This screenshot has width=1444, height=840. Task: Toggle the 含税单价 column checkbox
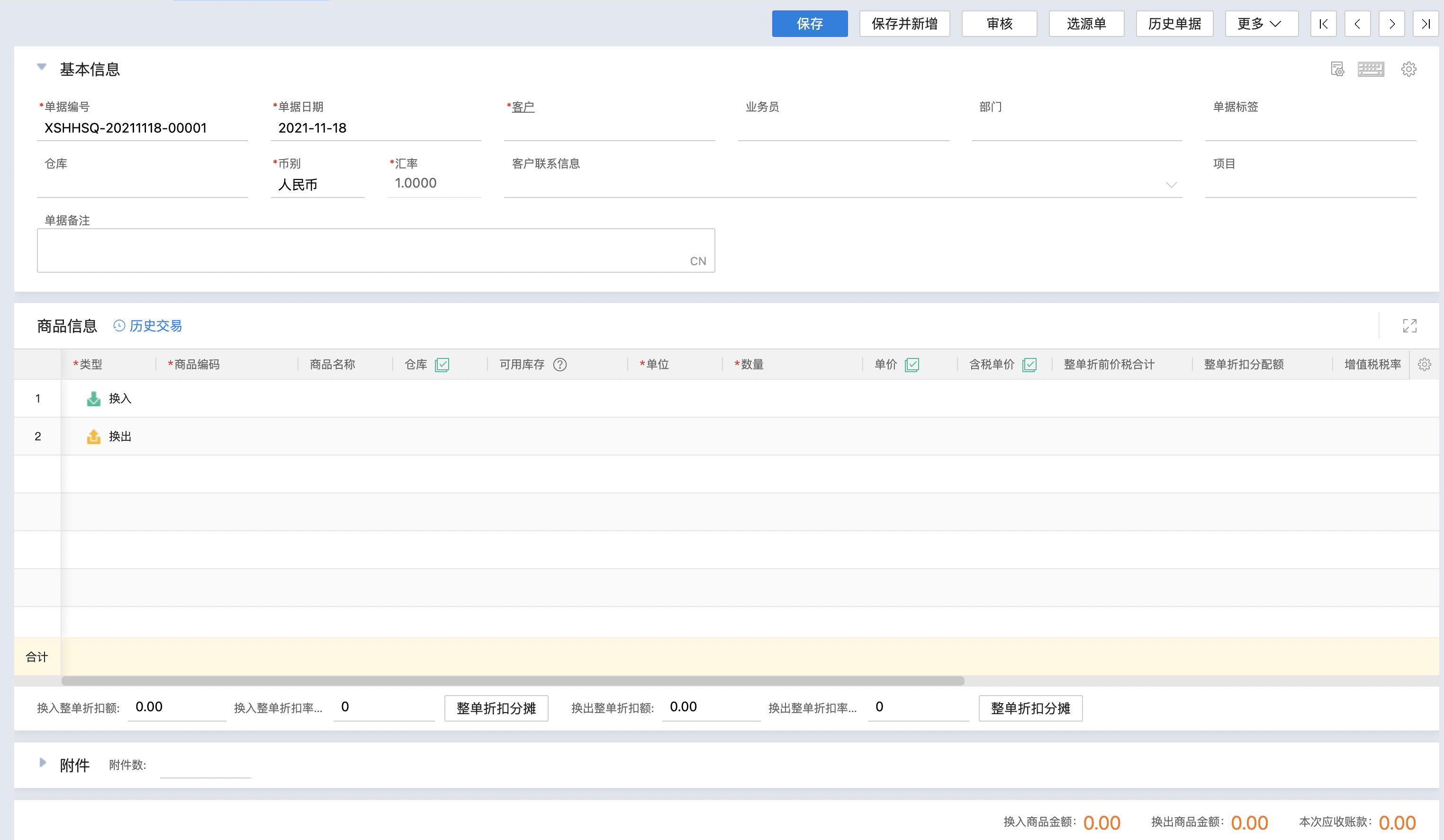(1029, 364)
